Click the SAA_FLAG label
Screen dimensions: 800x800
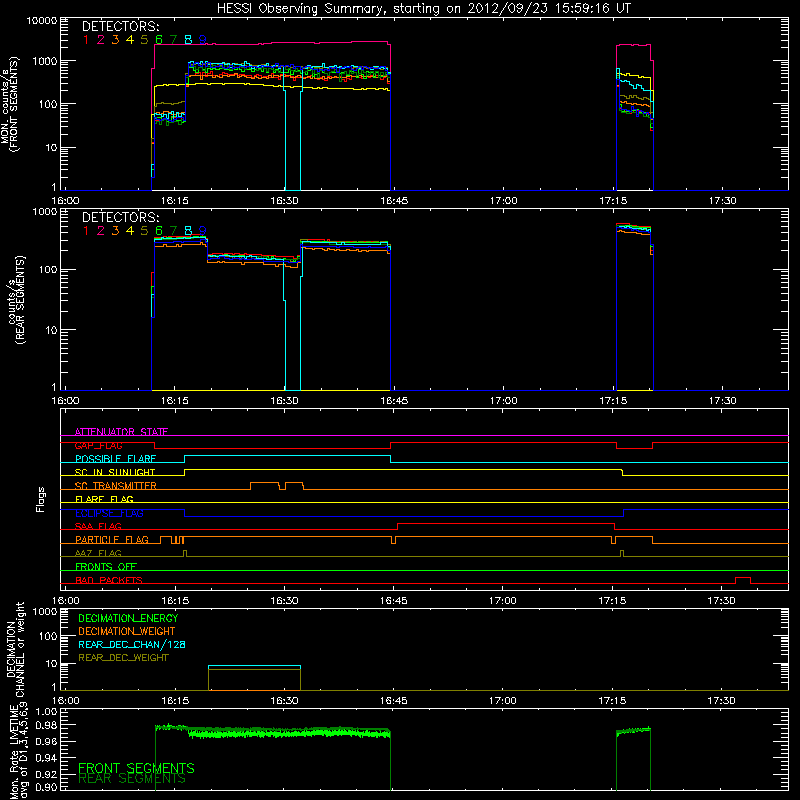point(98,527)
